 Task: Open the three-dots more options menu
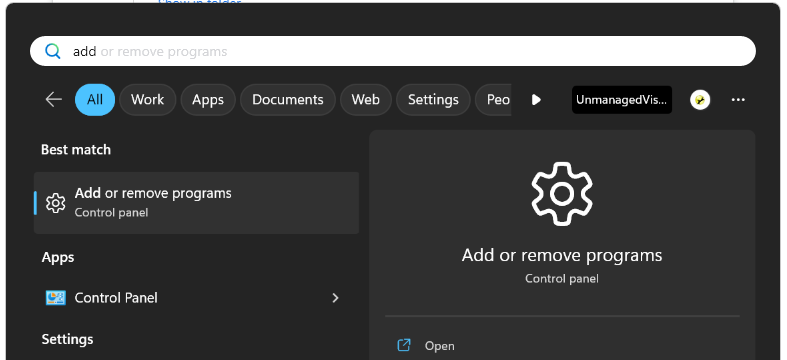tap(738, 100)
